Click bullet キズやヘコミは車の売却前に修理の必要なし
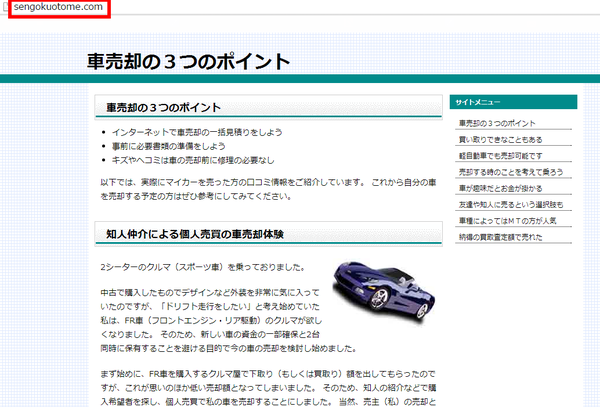The width and height of the screenshot is (600, 407). [193, 160]
